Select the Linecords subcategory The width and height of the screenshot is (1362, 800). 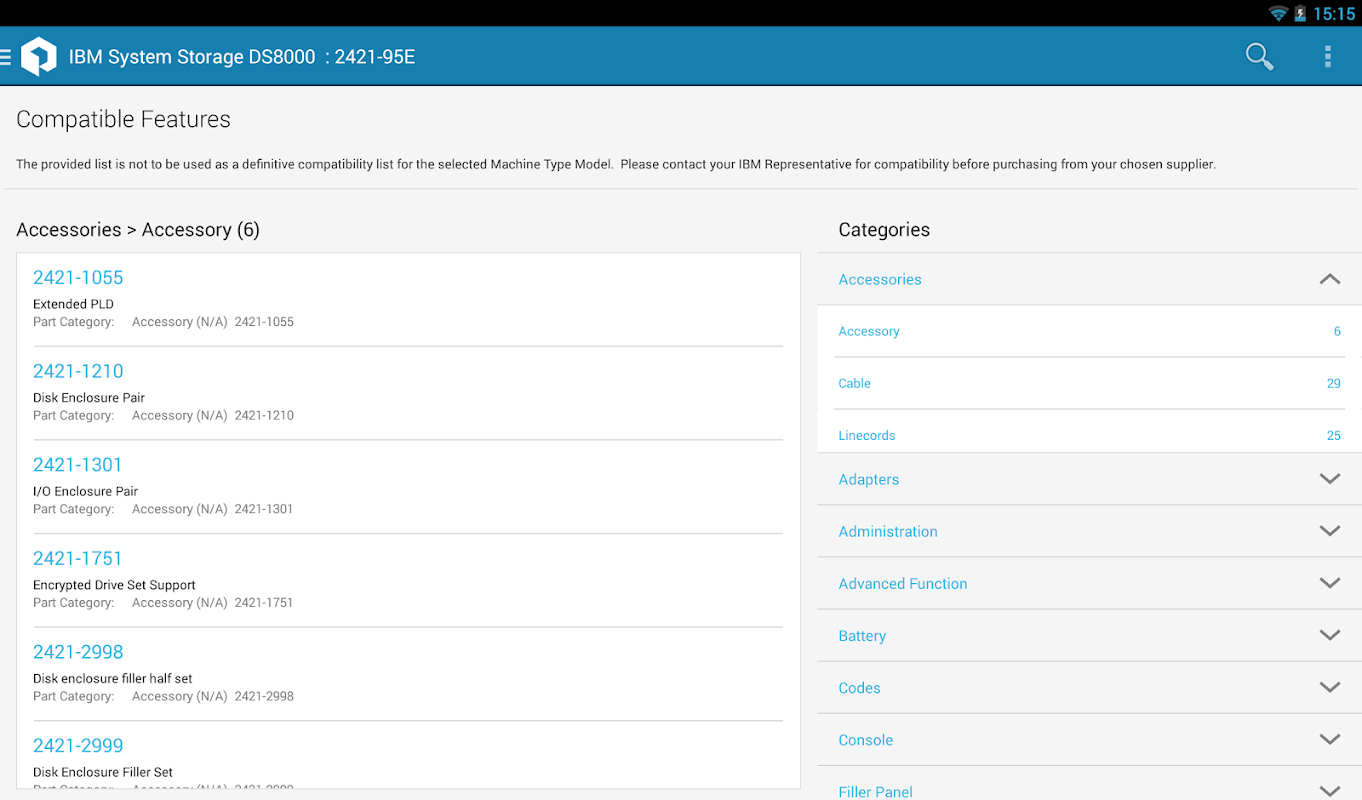tap(1089, 432)
